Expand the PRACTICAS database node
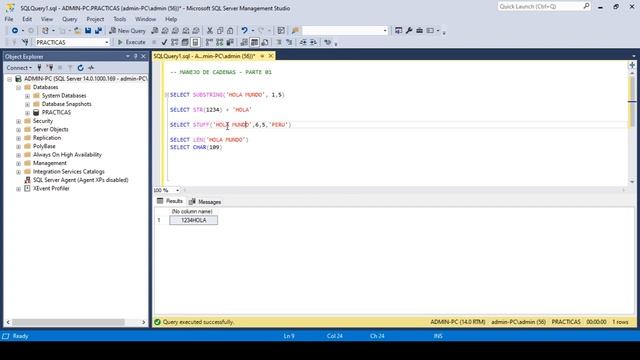The height and width of the screenshot is (360, 640). point(27,113)
